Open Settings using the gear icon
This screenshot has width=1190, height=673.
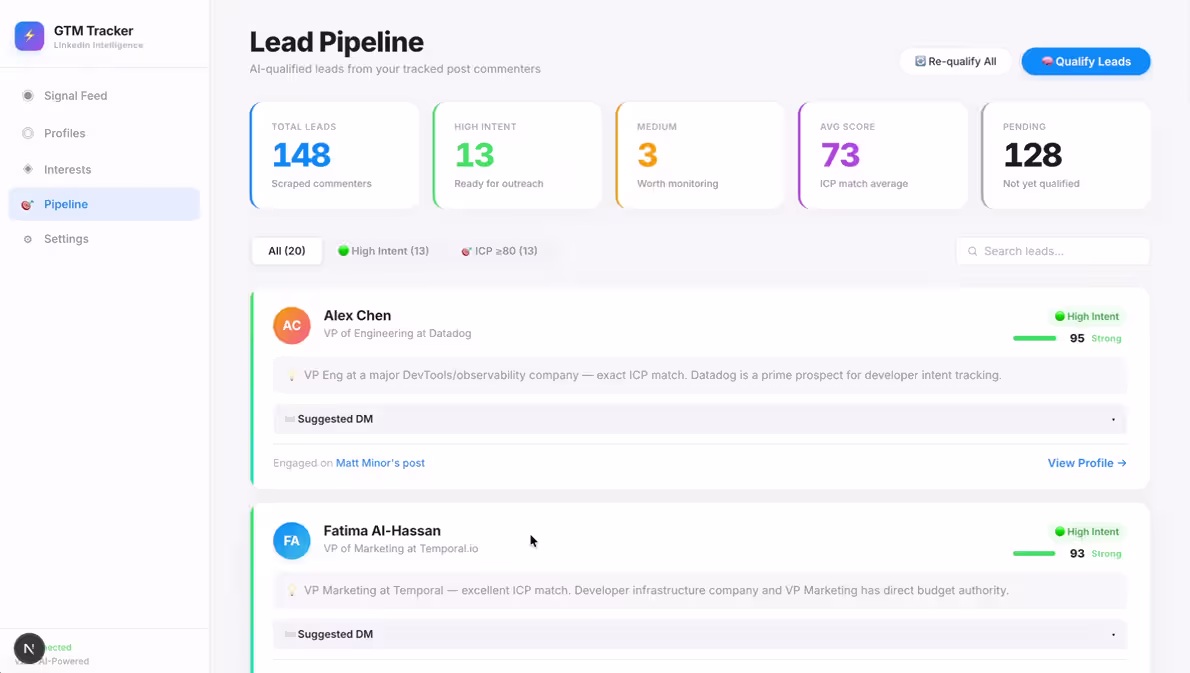(x=27, y=238)
